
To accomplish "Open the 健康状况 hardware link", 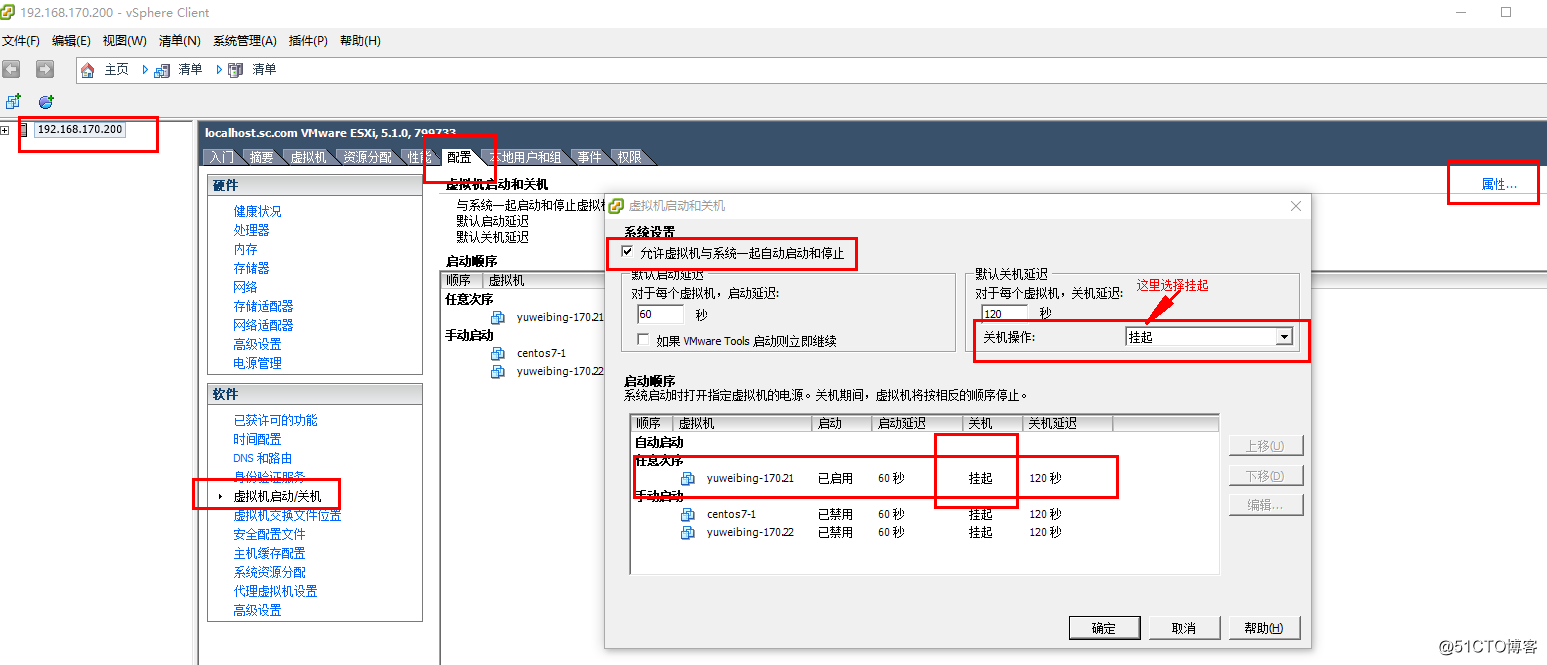I will [257, 211].
